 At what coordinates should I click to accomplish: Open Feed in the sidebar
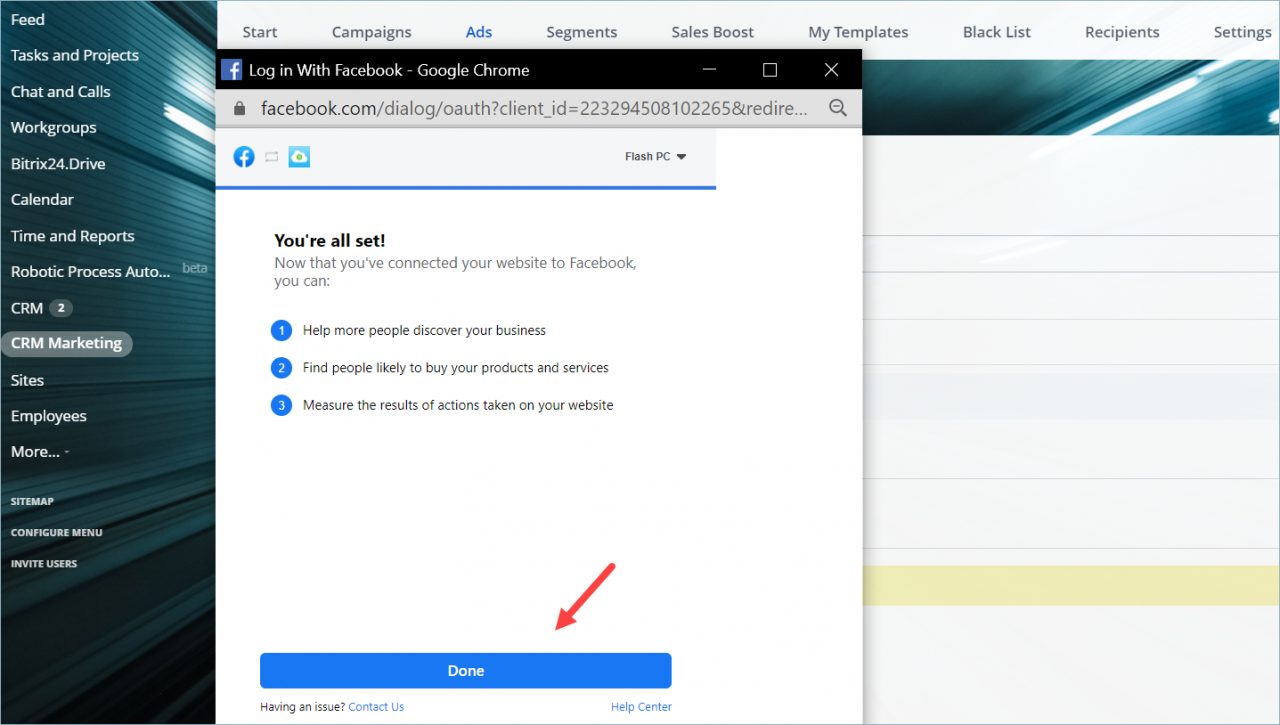28,19
